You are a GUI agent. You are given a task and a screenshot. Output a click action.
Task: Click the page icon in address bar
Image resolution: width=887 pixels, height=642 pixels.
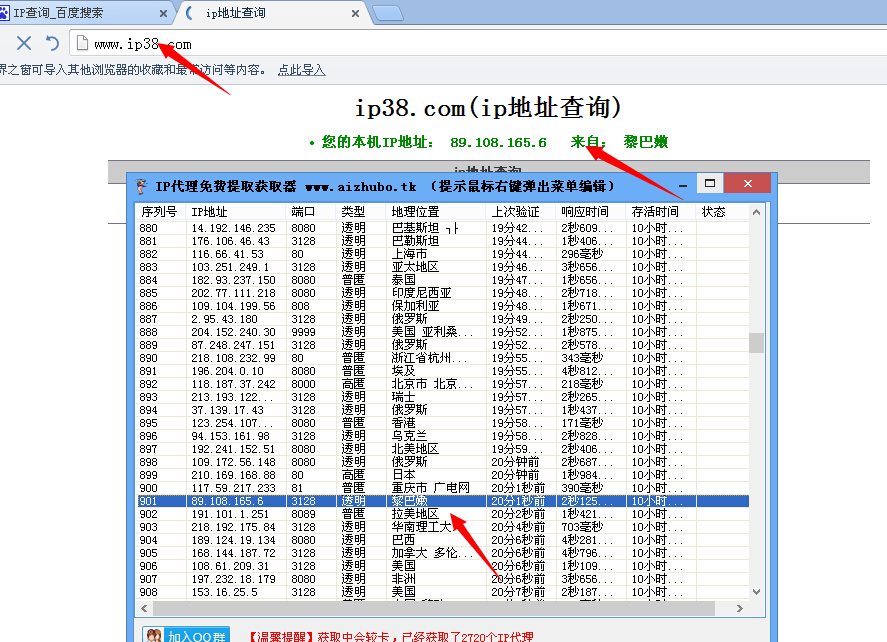[81, 43]
